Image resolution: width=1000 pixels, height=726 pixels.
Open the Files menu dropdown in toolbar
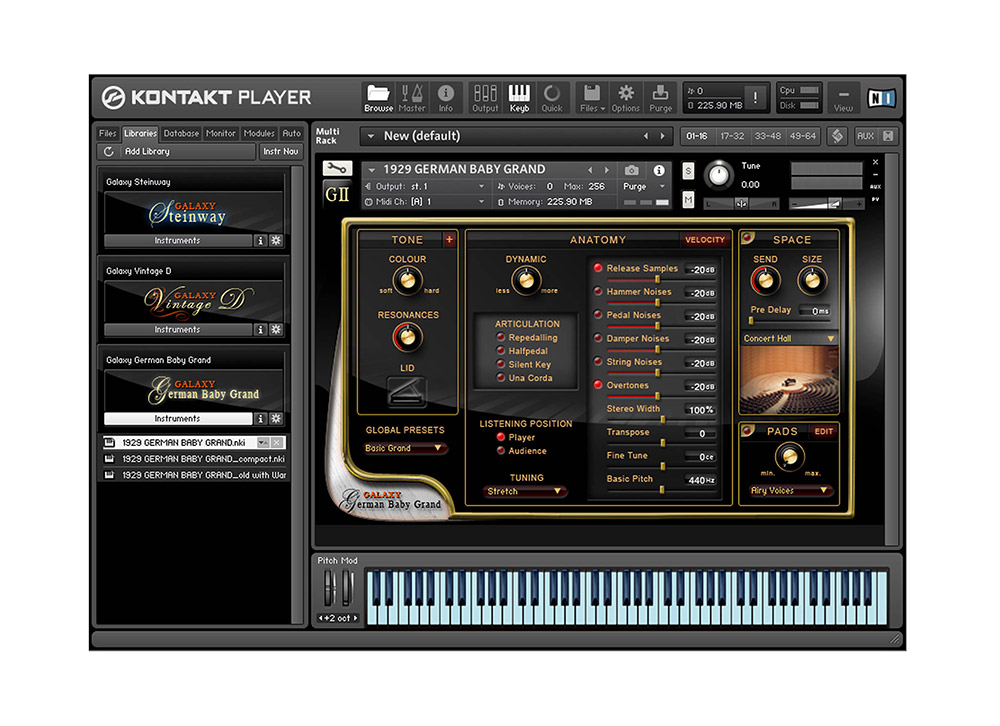592,96
